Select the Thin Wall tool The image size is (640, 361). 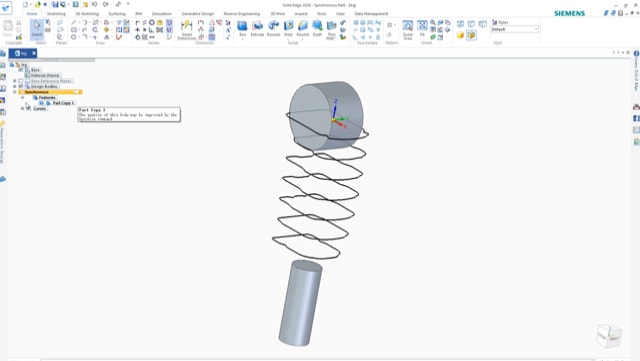[331, 29]
